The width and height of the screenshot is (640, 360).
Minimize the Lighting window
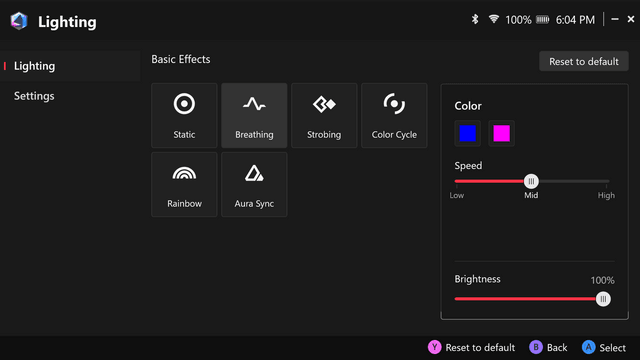tap(615, 19)
